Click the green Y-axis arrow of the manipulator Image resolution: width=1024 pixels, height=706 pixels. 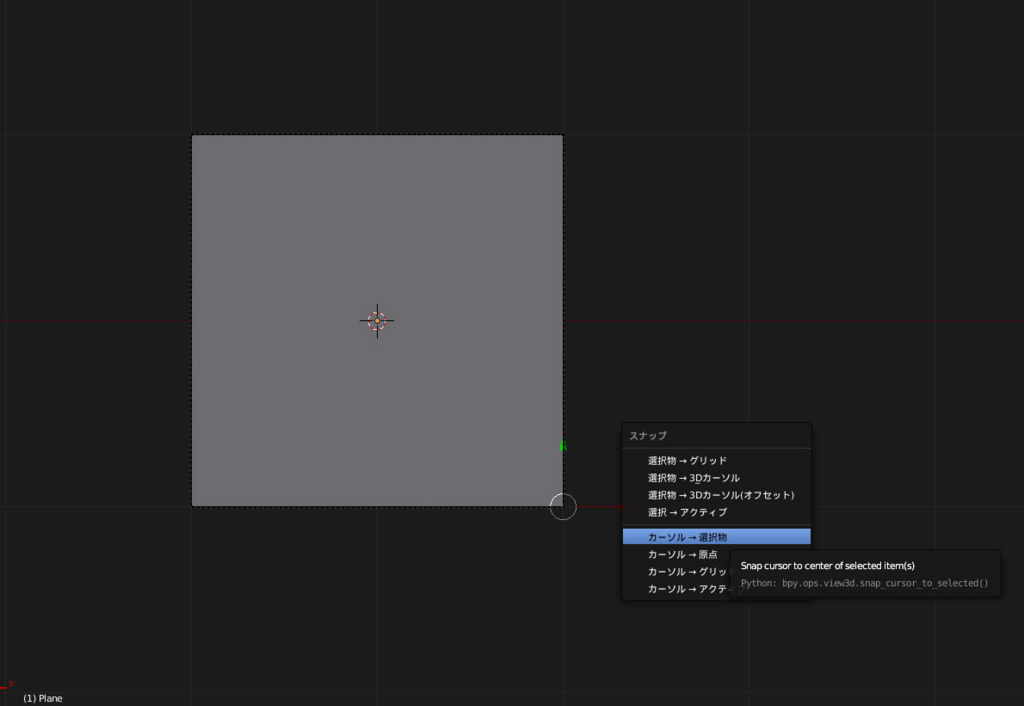563,445
